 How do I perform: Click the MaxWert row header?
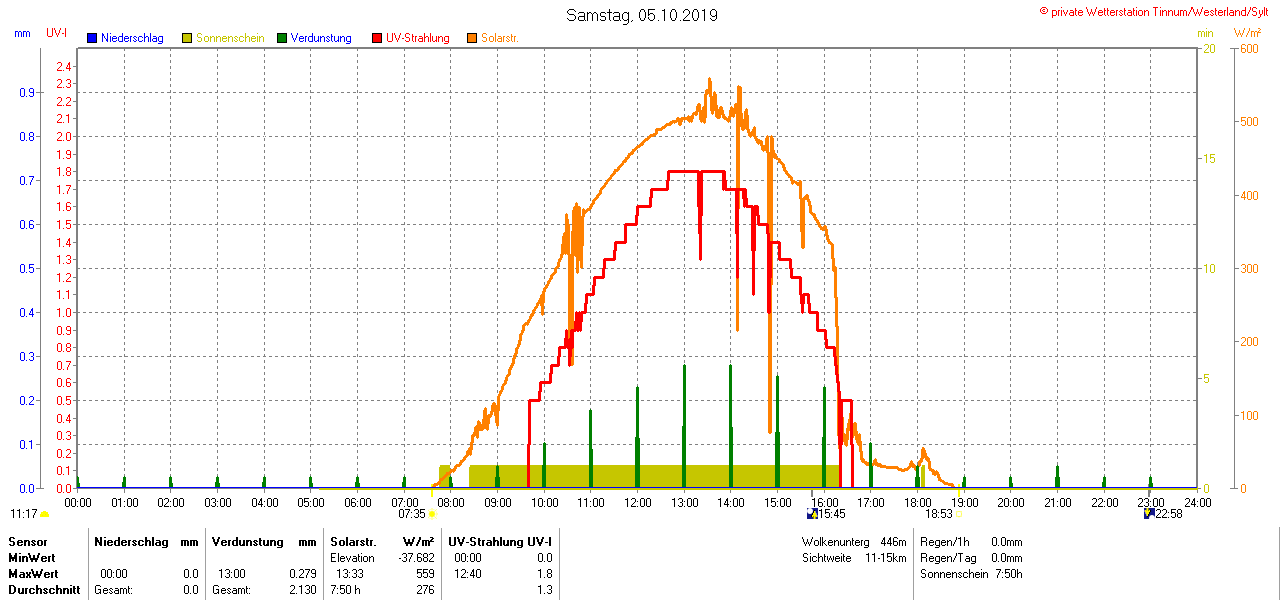click(33, 574)
